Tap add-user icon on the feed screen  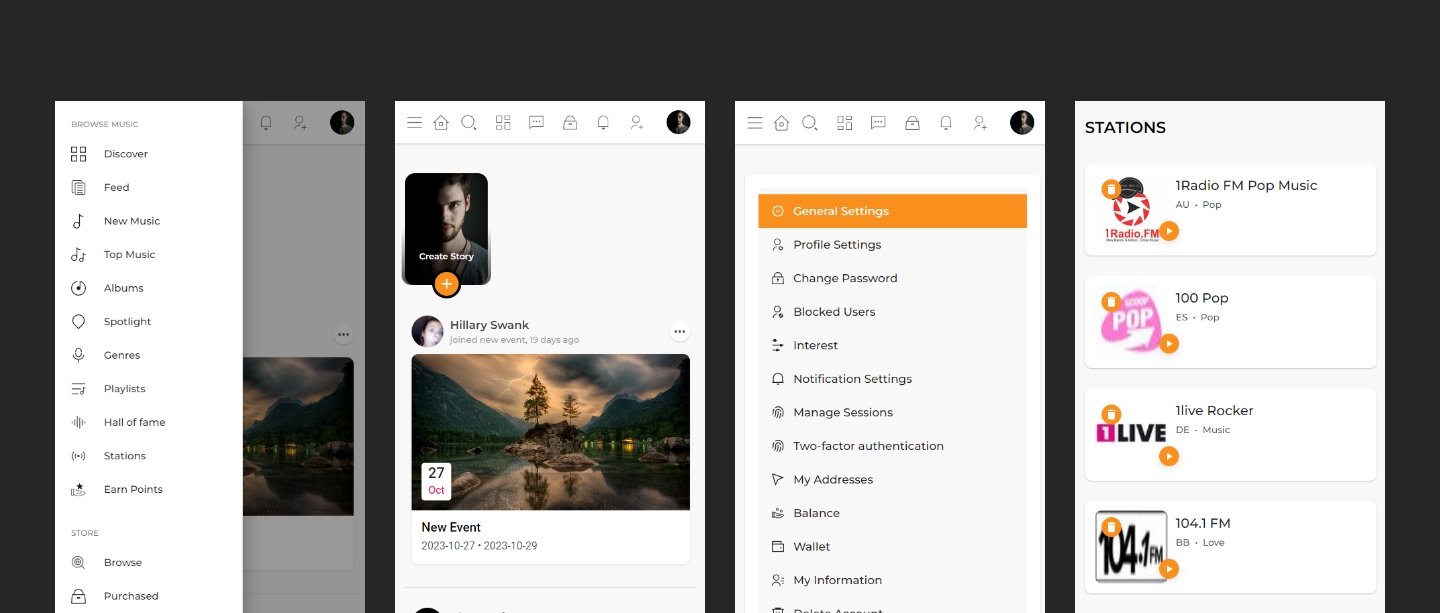pos(637,123)
